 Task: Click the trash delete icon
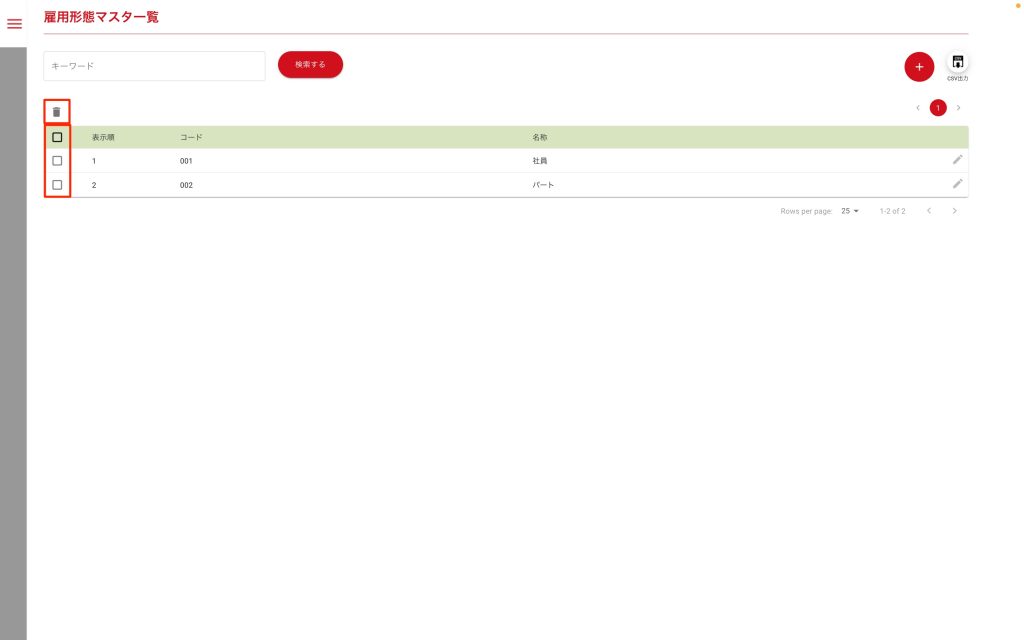pyautogui.click(x=57, y=112)
